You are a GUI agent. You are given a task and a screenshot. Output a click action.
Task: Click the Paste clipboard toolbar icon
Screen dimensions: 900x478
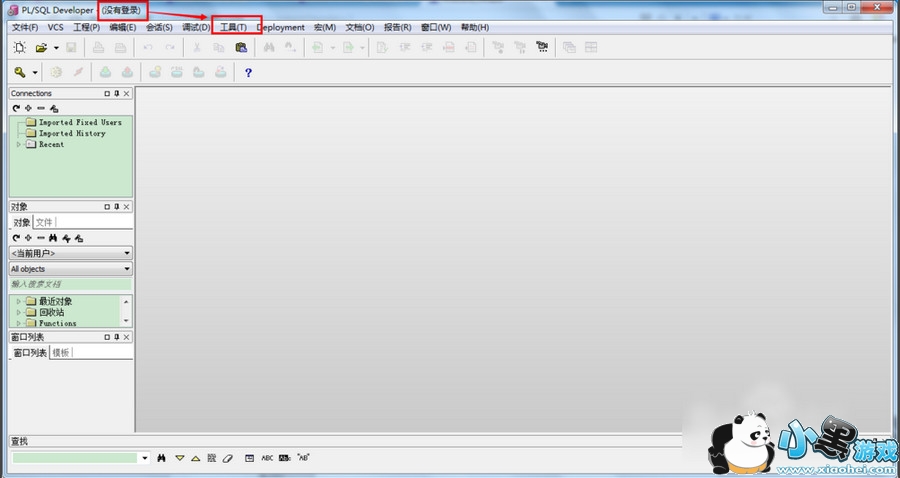pyautogui.click(x=241, y=48)
